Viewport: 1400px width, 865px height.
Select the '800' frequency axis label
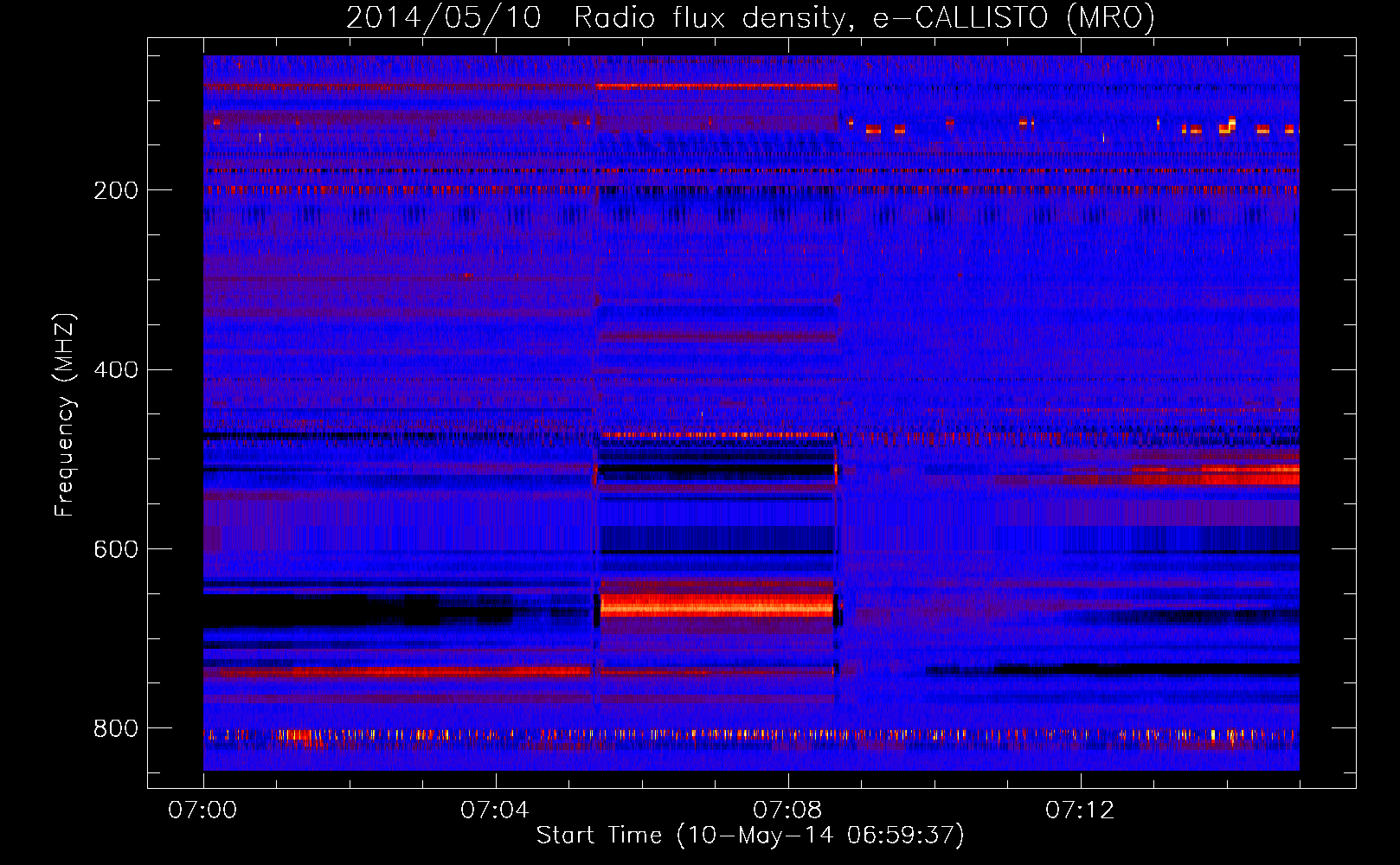(116, 728)
